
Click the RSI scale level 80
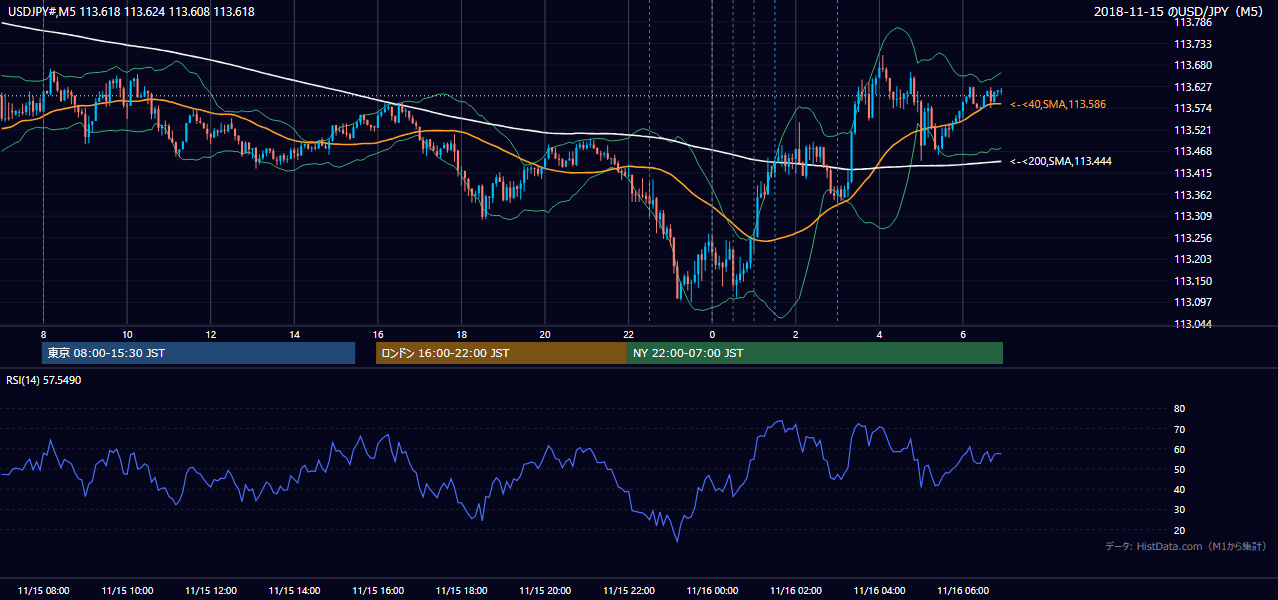[x=1179, y=409]
